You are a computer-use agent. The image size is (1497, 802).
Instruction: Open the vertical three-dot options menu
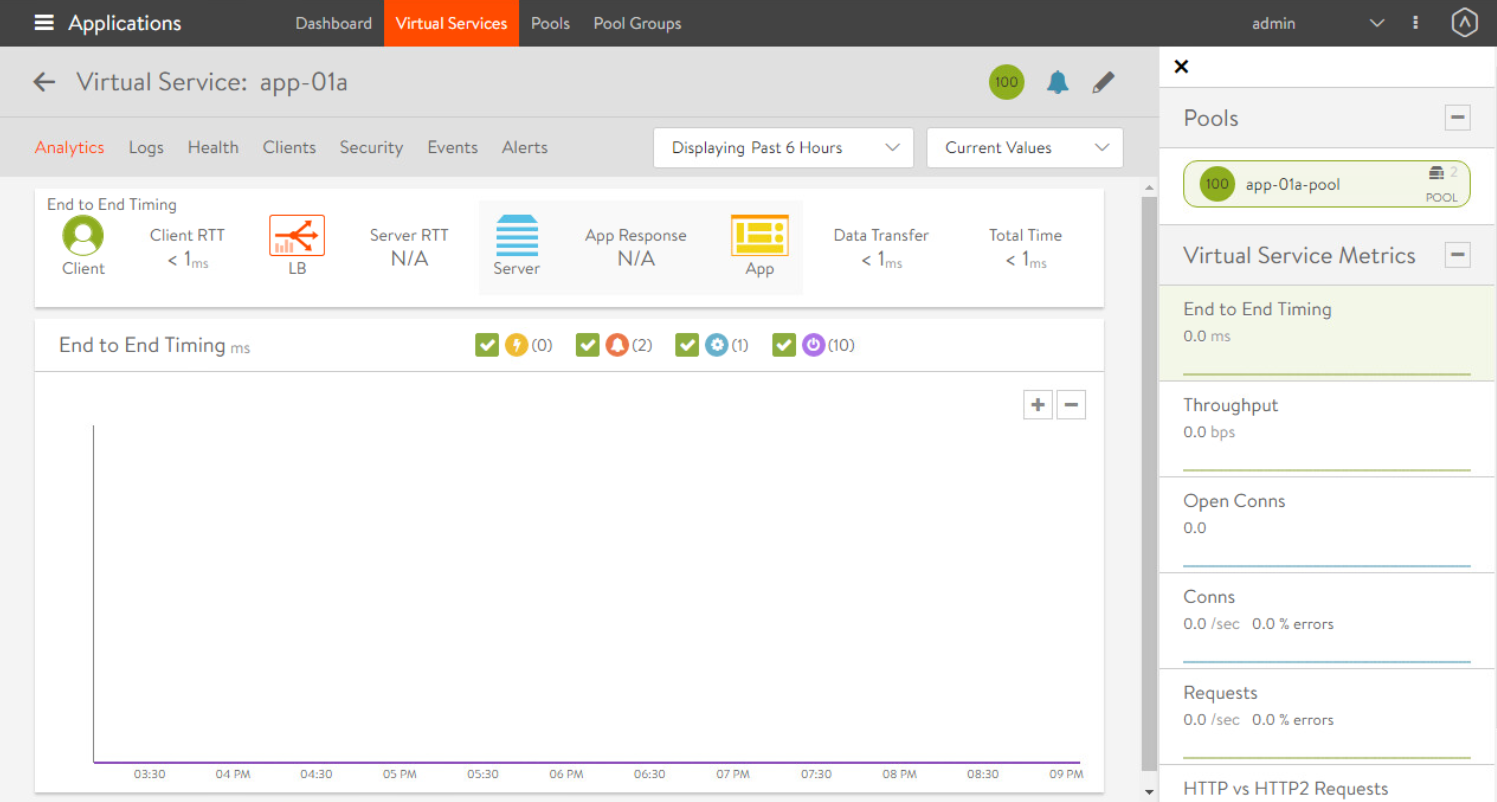point(1415,23)
